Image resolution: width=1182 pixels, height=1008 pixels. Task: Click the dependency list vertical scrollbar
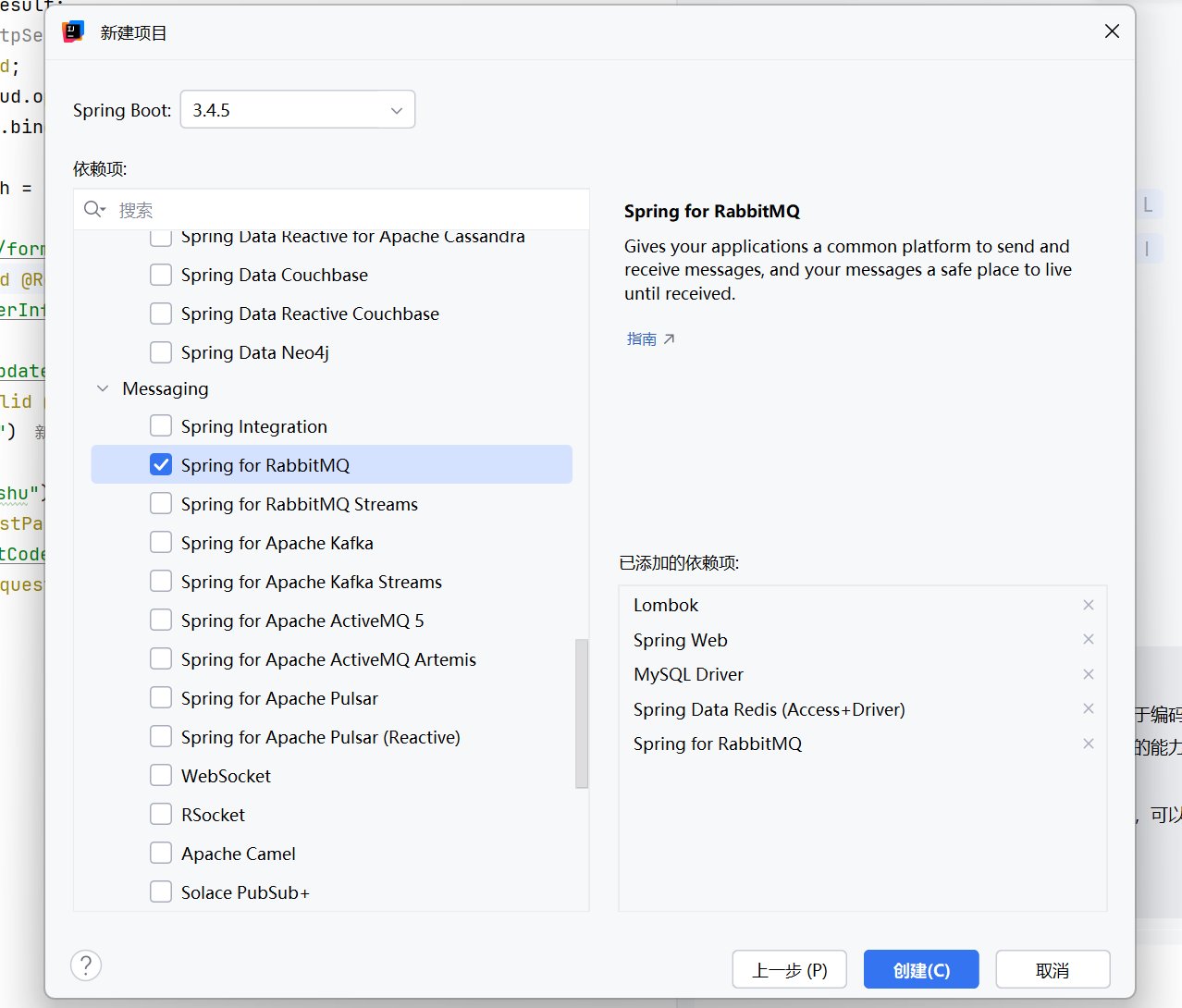pos(582,713)
